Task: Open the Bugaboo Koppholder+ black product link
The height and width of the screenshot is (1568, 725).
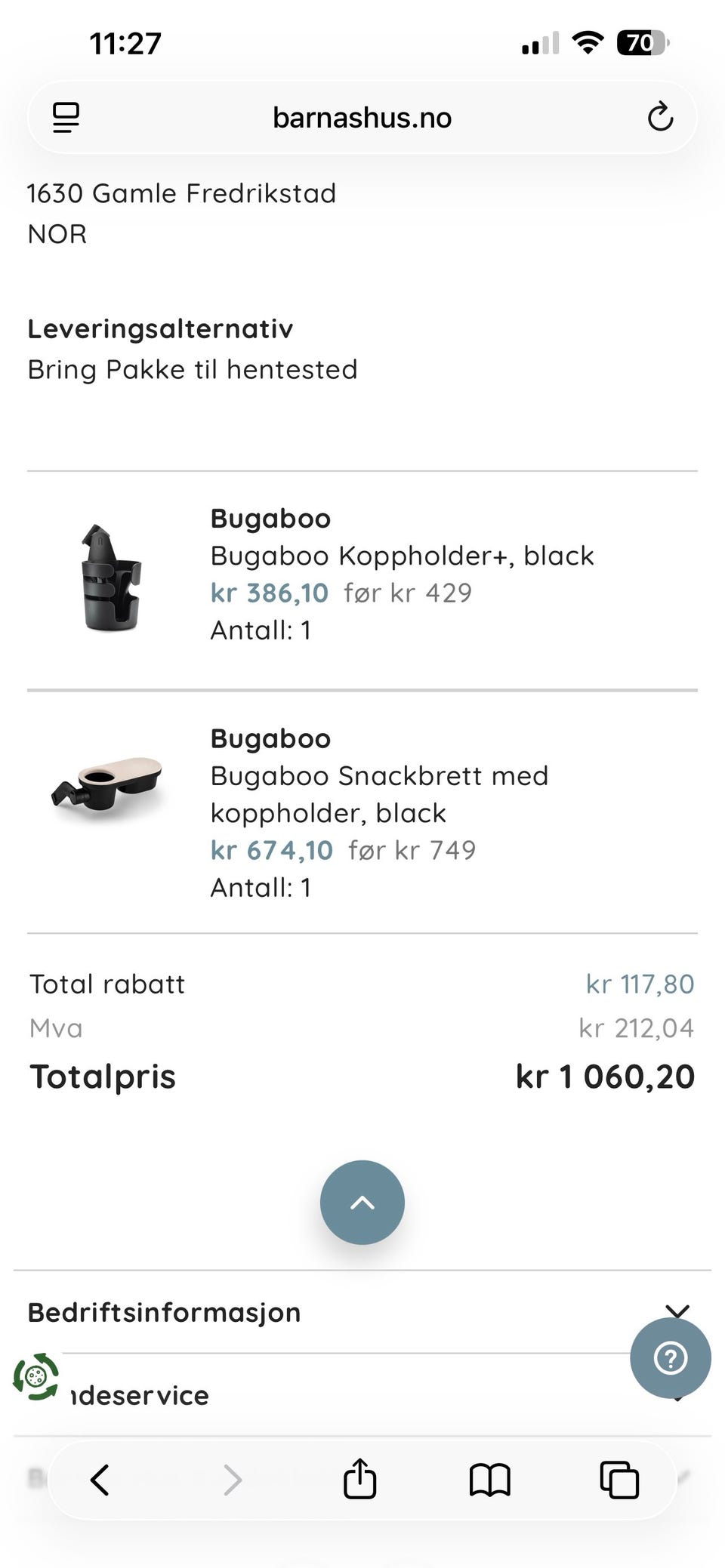Action: click(x=402, y=556)
